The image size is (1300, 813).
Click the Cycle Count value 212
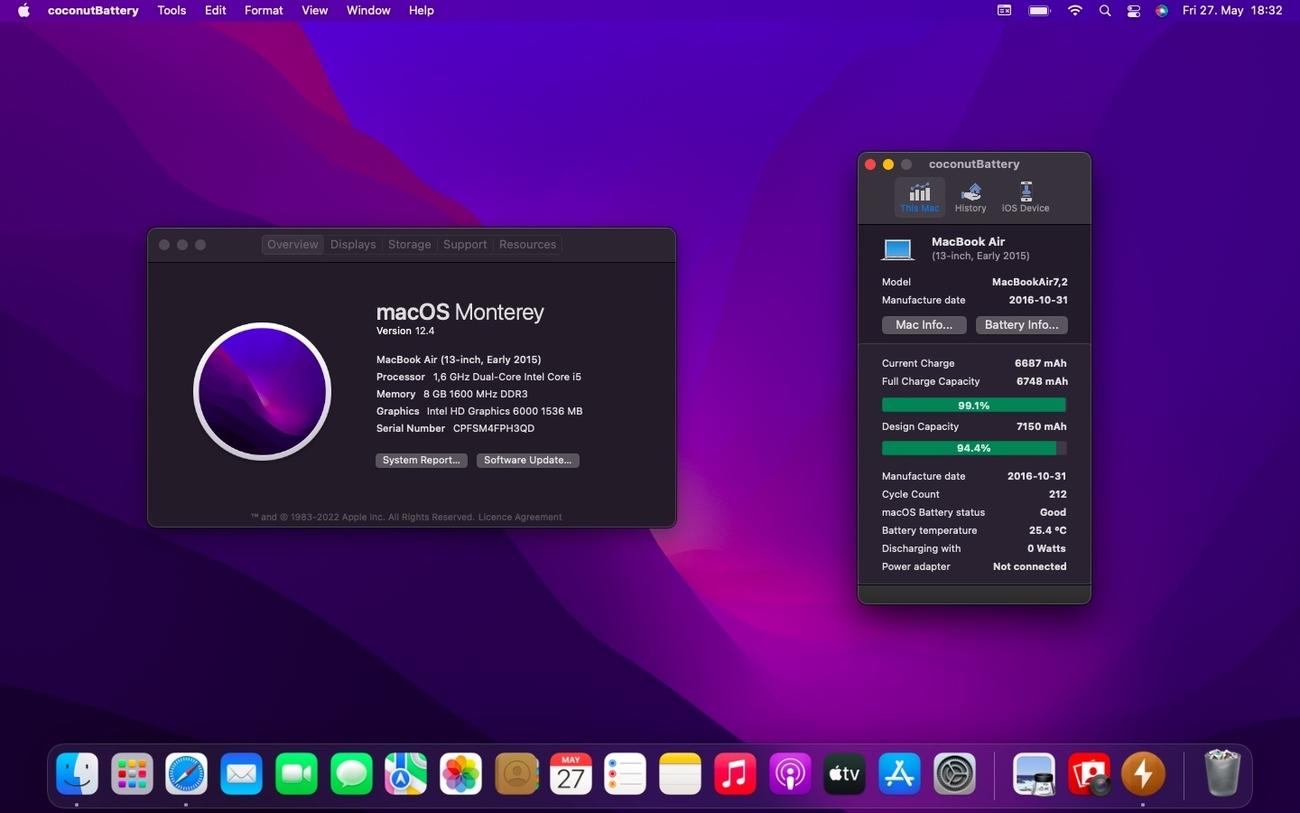(x=1057, y=494)
